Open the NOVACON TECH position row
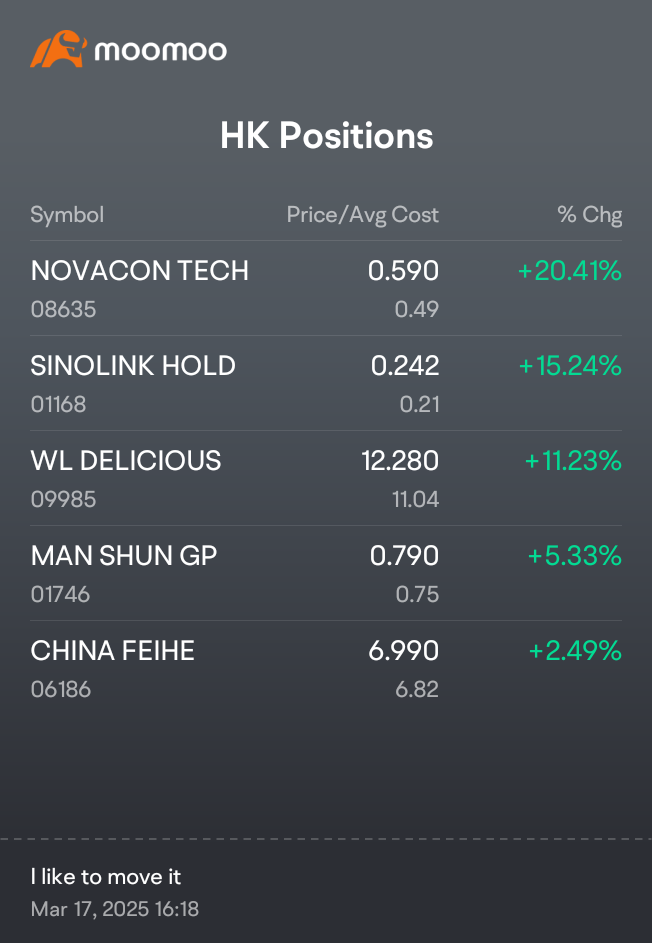This screenshot has width=652, height=943. click(x=326, y=289)
